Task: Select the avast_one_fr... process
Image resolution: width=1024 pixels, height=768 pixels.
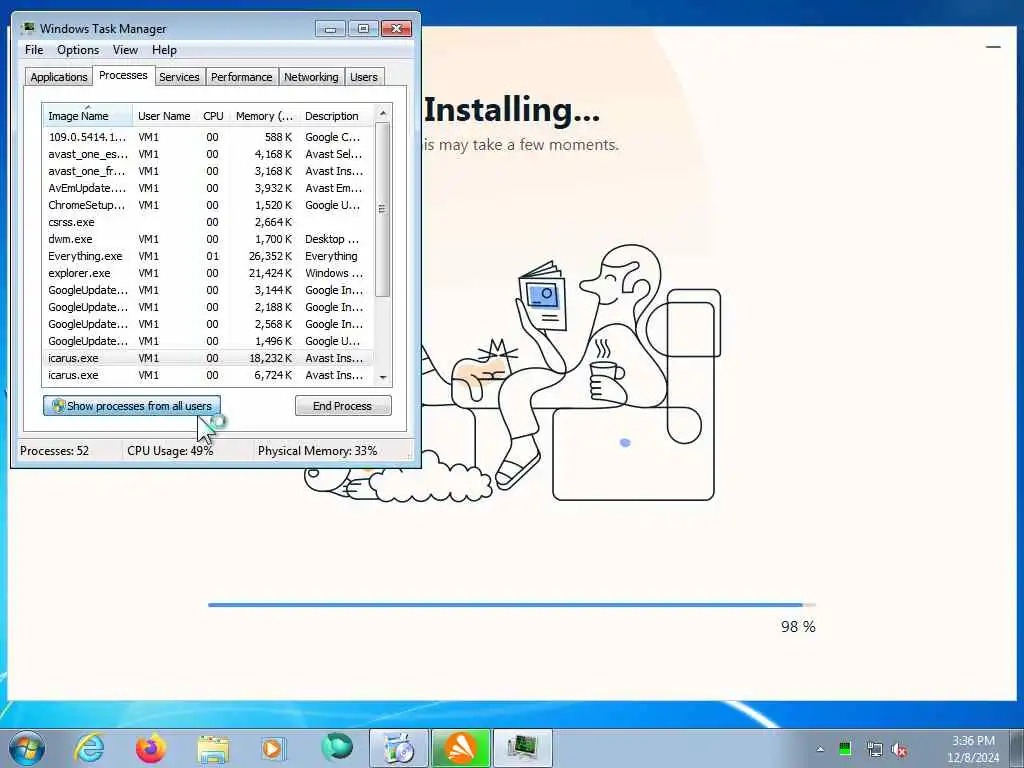Action: tap(208, 171)
